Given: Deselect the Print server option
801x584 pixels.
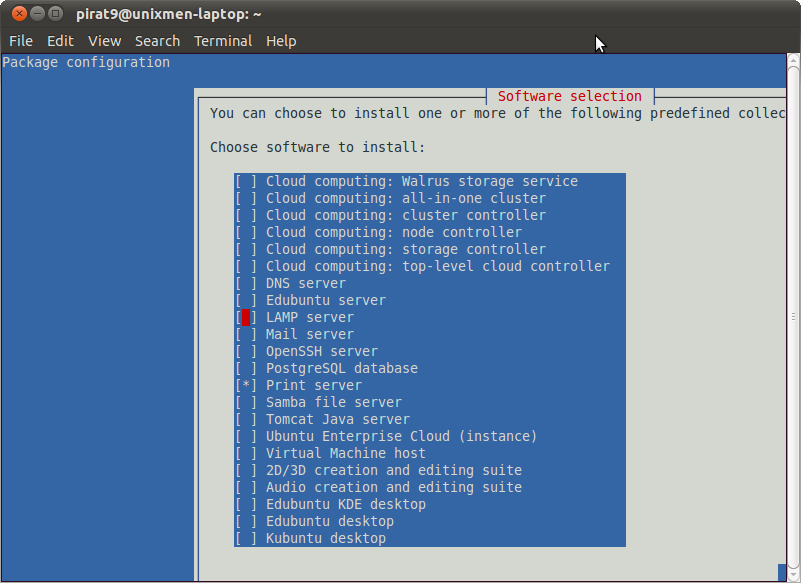Looking at the screenshot, I should (246, 385).
